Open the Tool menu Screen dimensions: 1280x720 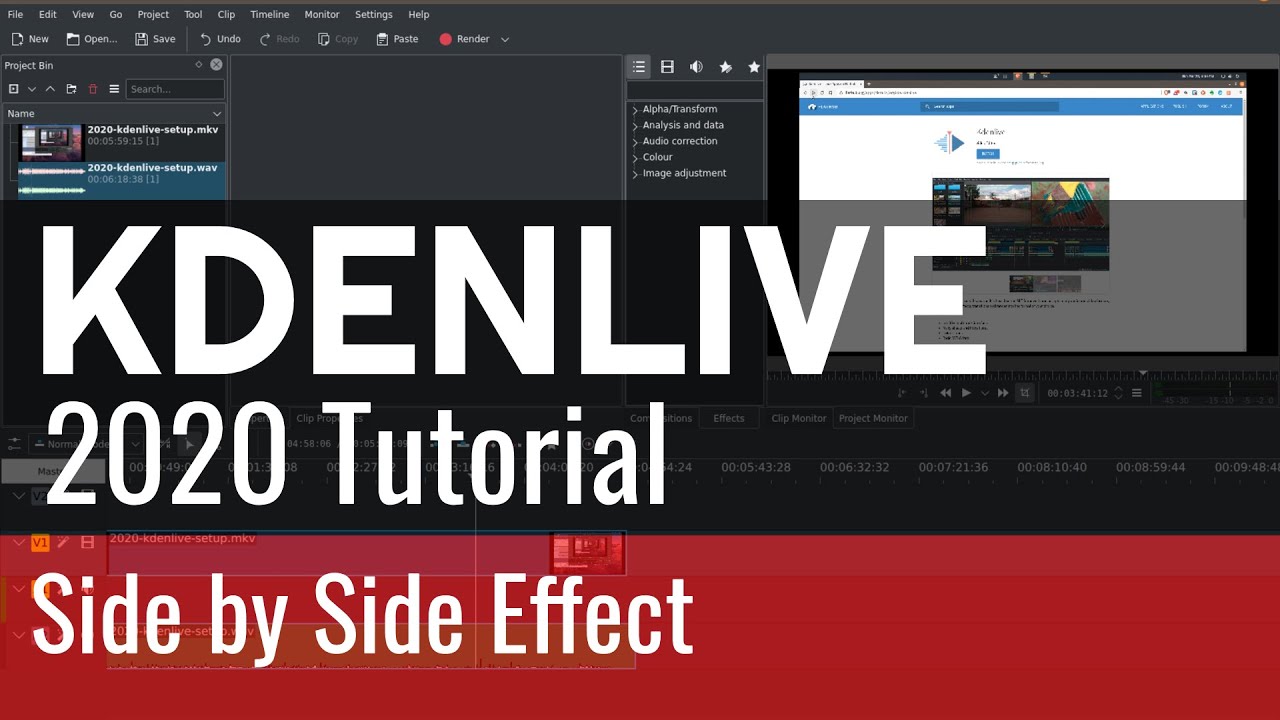click(x=193, y=14)
